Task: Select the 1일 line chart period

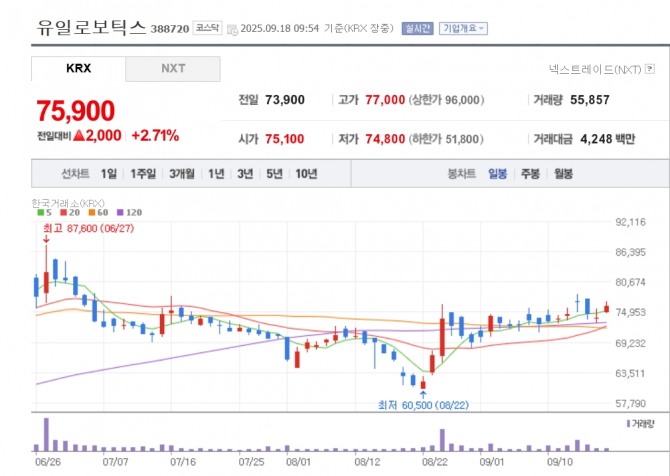Action: [109, 174]
